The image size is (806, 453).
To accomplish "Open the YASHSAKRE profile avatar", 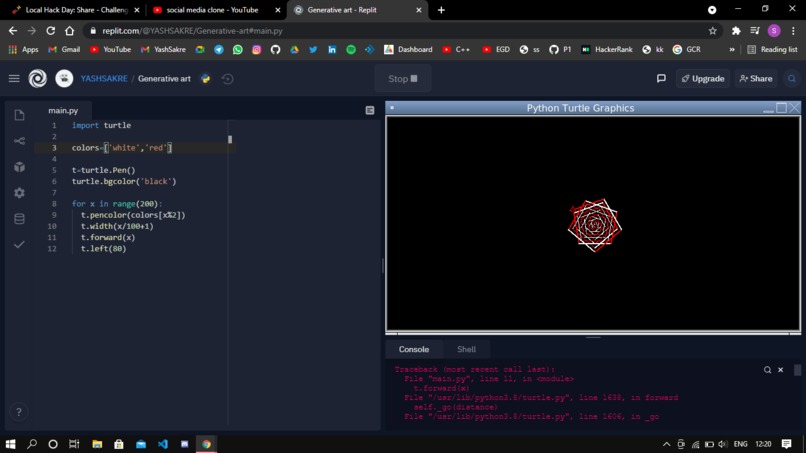I will [x=64, y=79].
